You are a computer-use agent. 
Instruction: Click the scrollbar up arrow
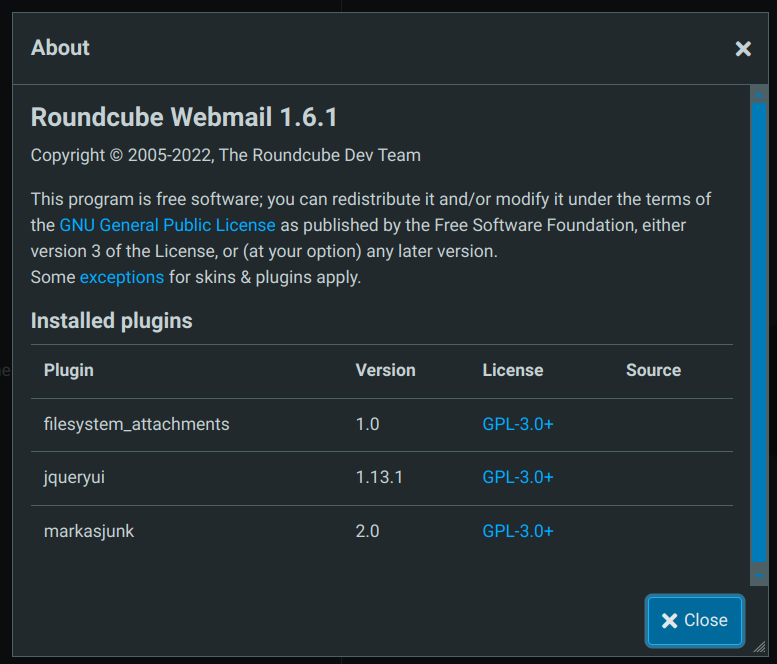tap(759, 95)
